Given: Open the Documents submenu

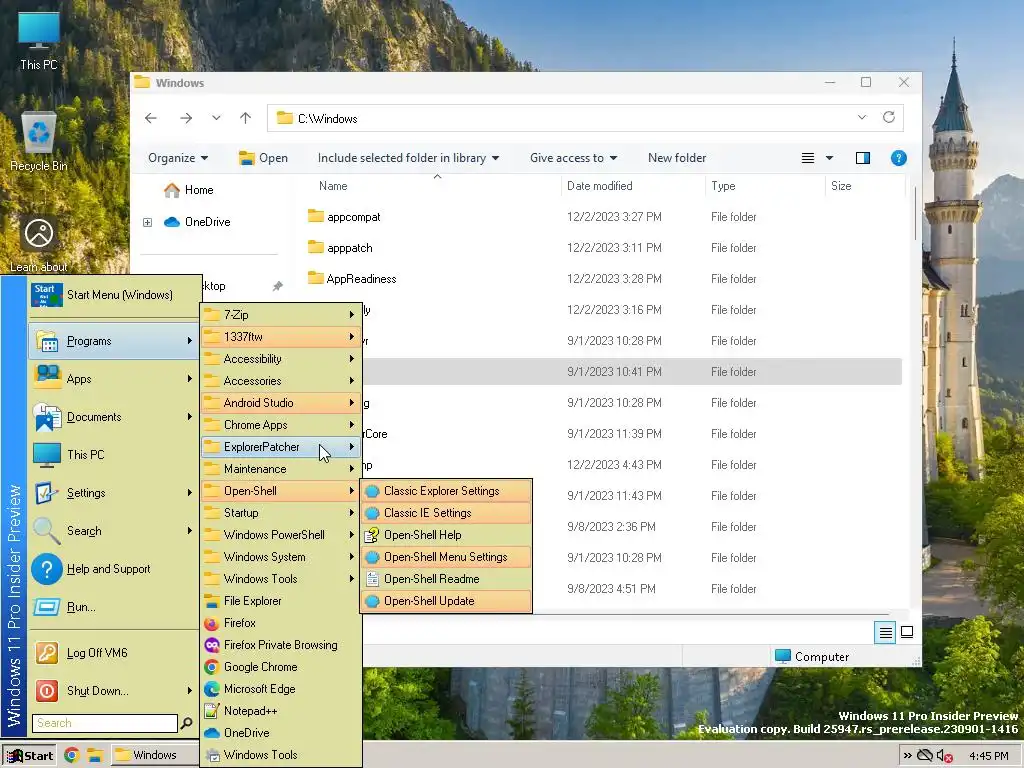Looking at the screenshot, I should (114, 417).
